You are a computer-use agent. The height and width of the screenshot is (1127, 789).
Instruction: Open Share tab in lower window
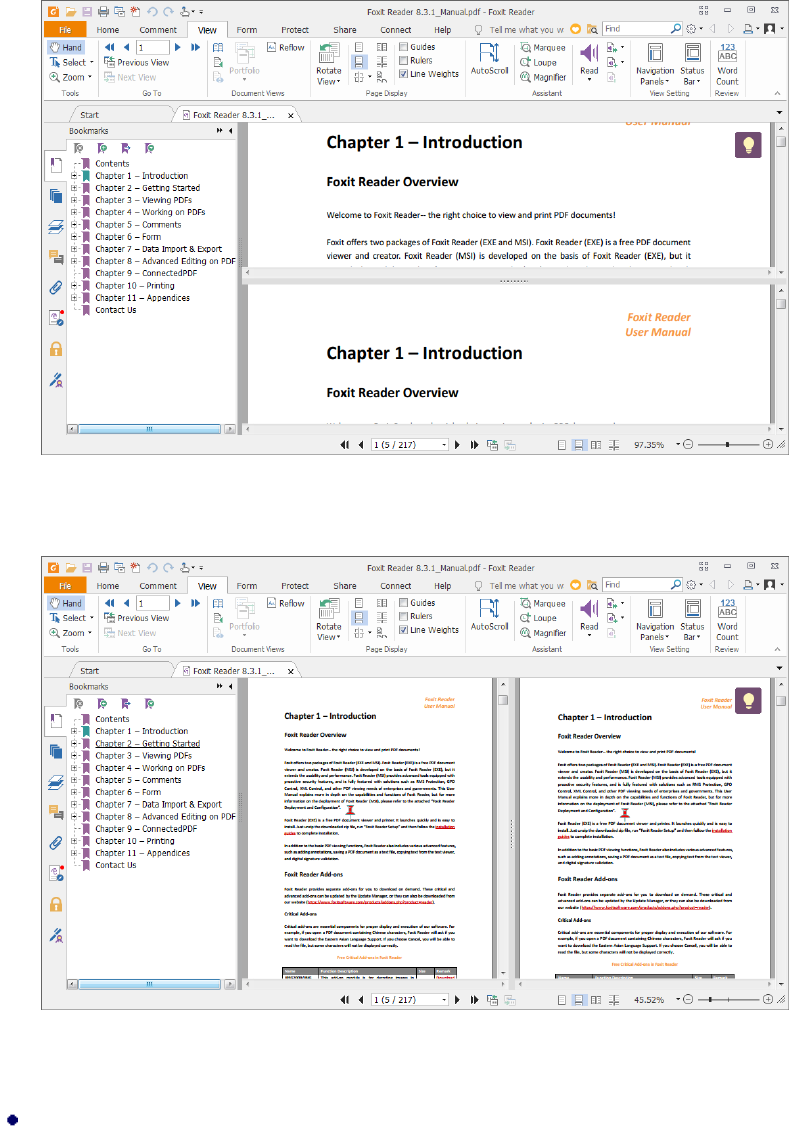[345, 586]
